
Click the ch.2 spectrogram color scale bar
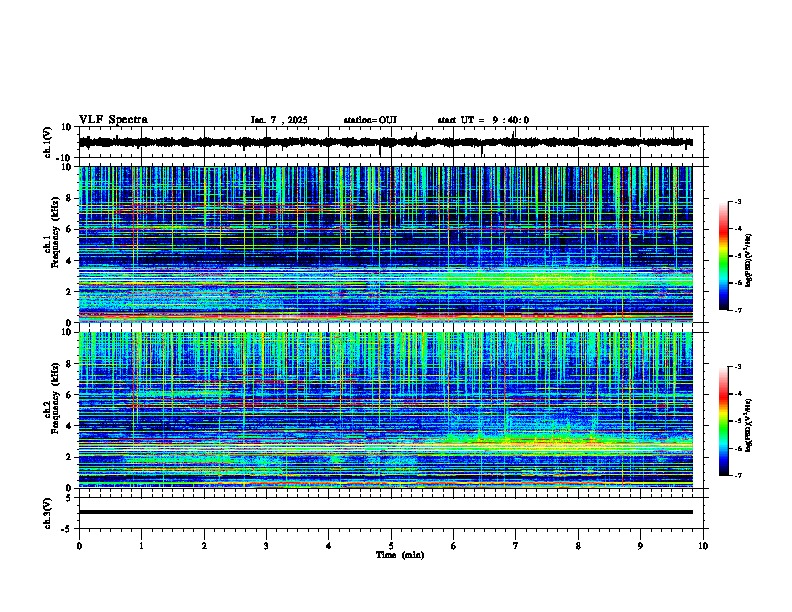[724, 421]
